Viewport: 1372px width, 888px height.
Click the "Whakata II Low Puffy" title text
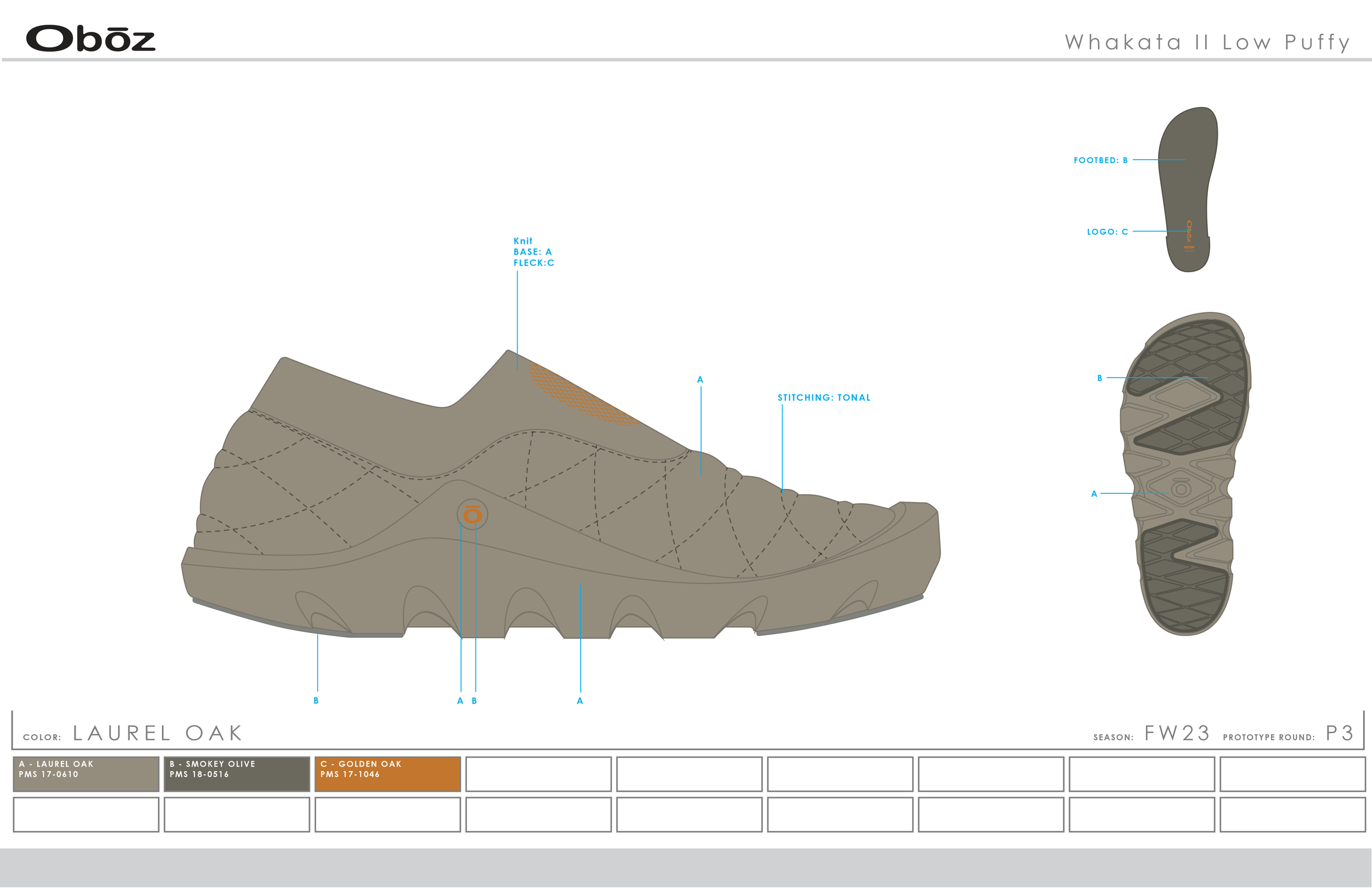pos(1207,42)
